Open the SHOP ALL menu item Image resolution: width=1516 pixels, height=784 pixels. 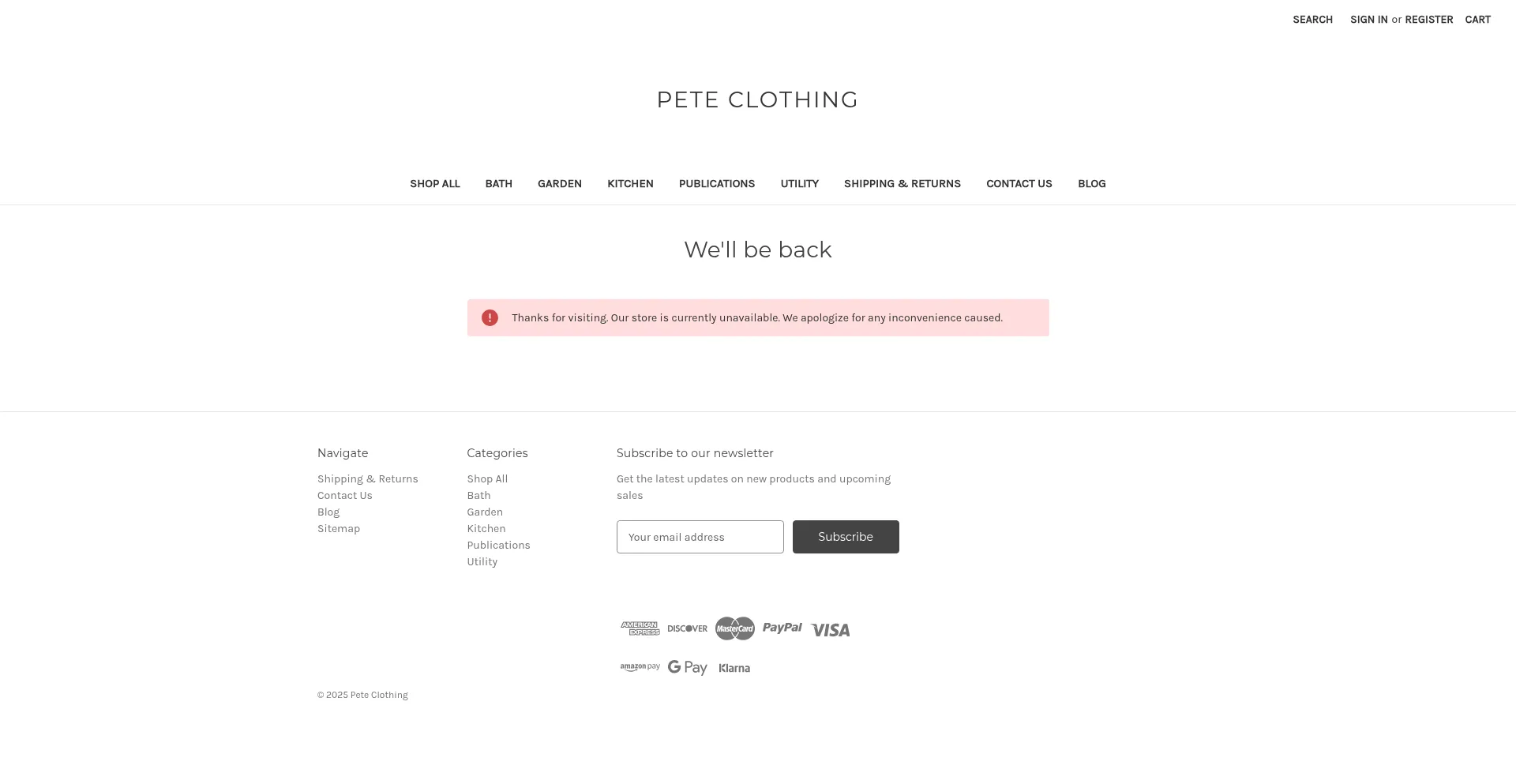pyautogui.click(x=434, y=183)
